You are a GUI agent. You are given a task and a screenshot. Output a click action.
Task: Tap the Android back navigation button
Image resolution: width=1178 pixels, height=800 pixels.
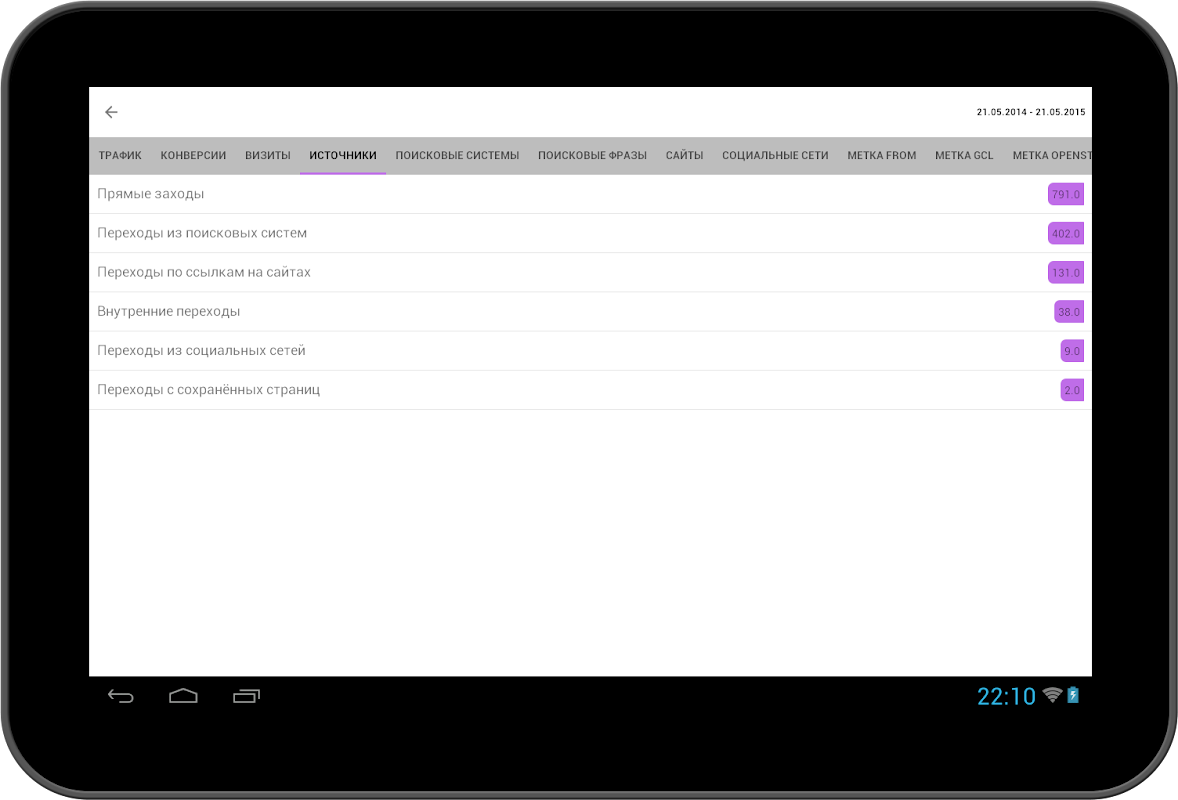[x=120, y=696]
